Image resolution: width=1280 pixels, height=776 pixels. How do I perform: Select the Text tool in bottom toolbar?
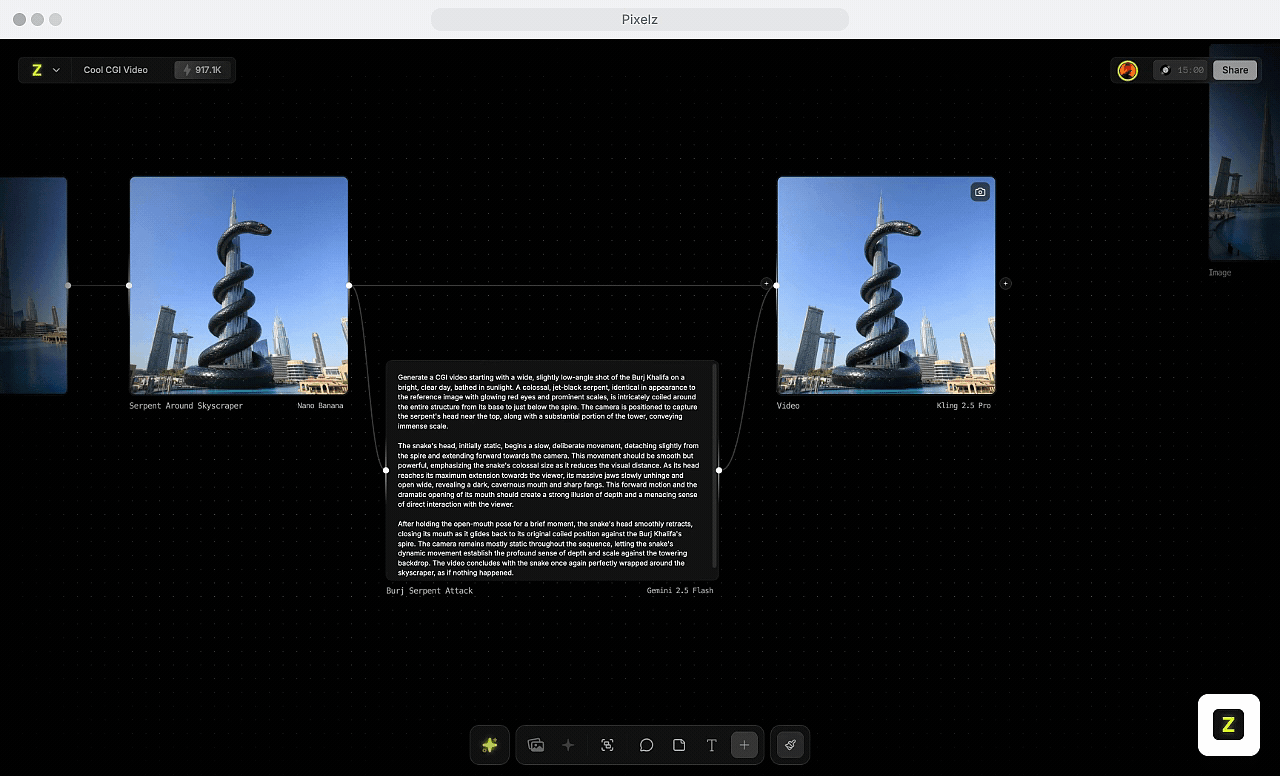coord(711,745)
